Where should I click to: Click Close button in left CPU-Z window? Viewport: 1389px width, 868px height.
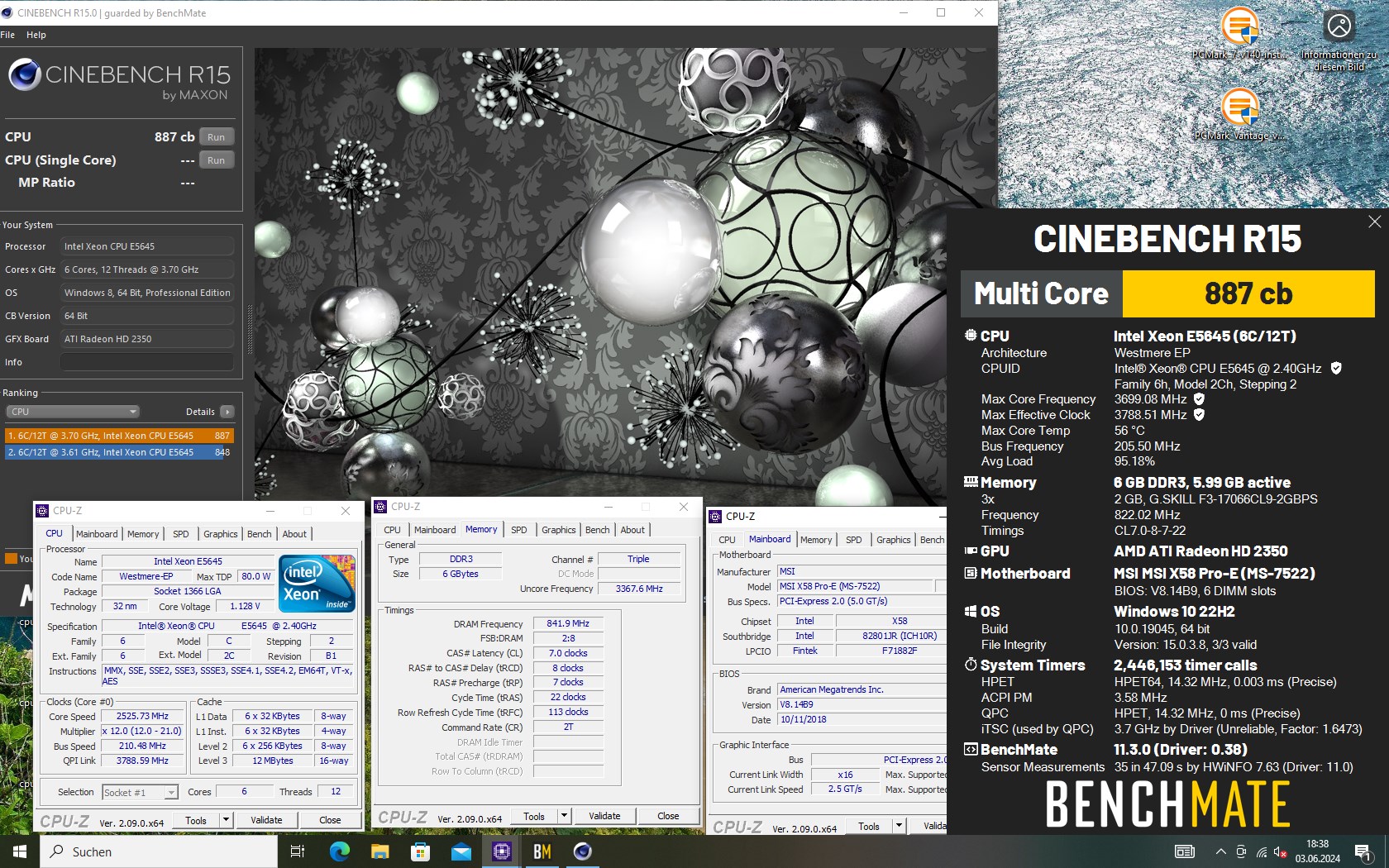point(330,820)
